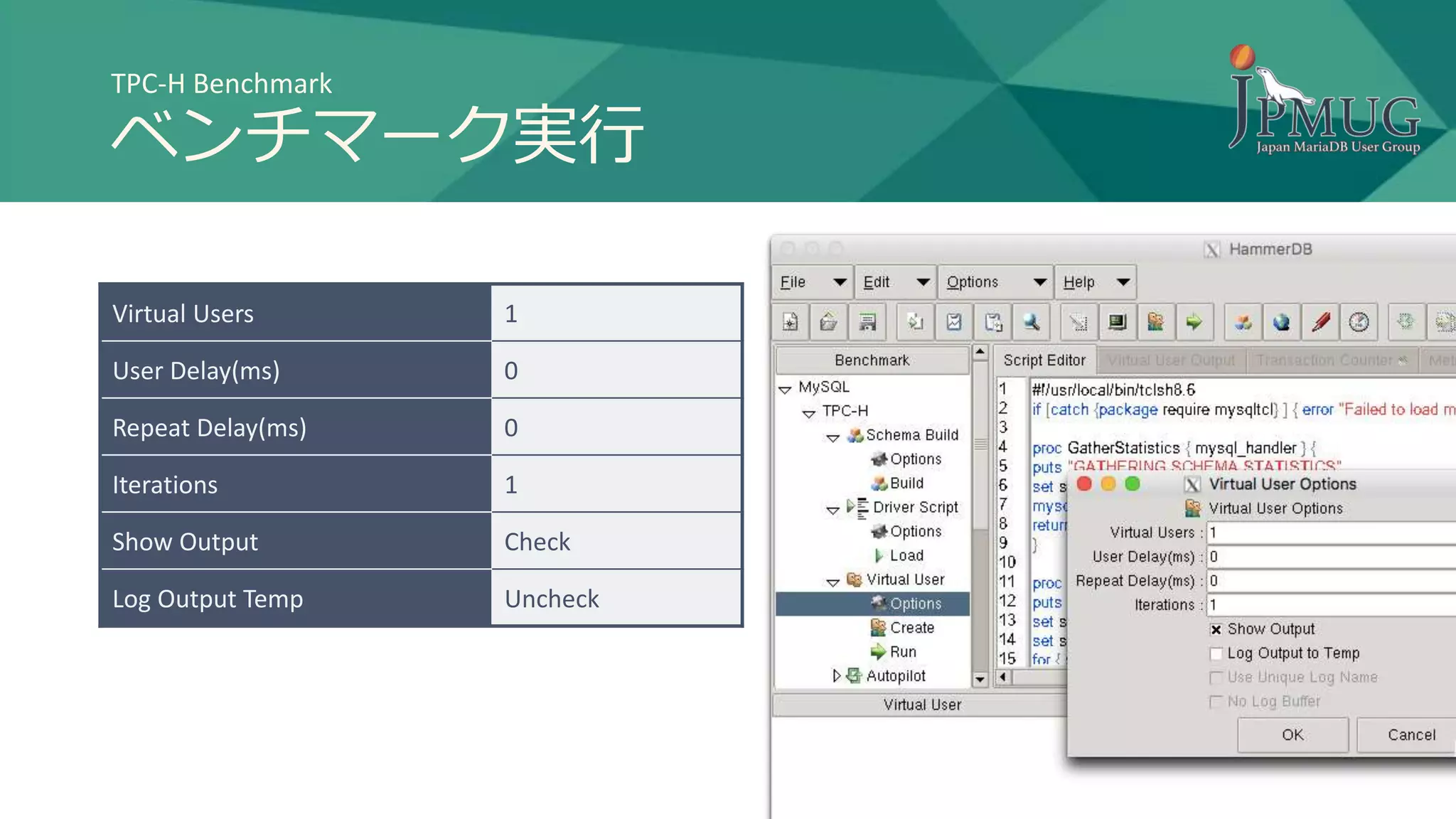Switch to the Virtual User Output tab
The image size is (1456, 819).
[1171, 360]
